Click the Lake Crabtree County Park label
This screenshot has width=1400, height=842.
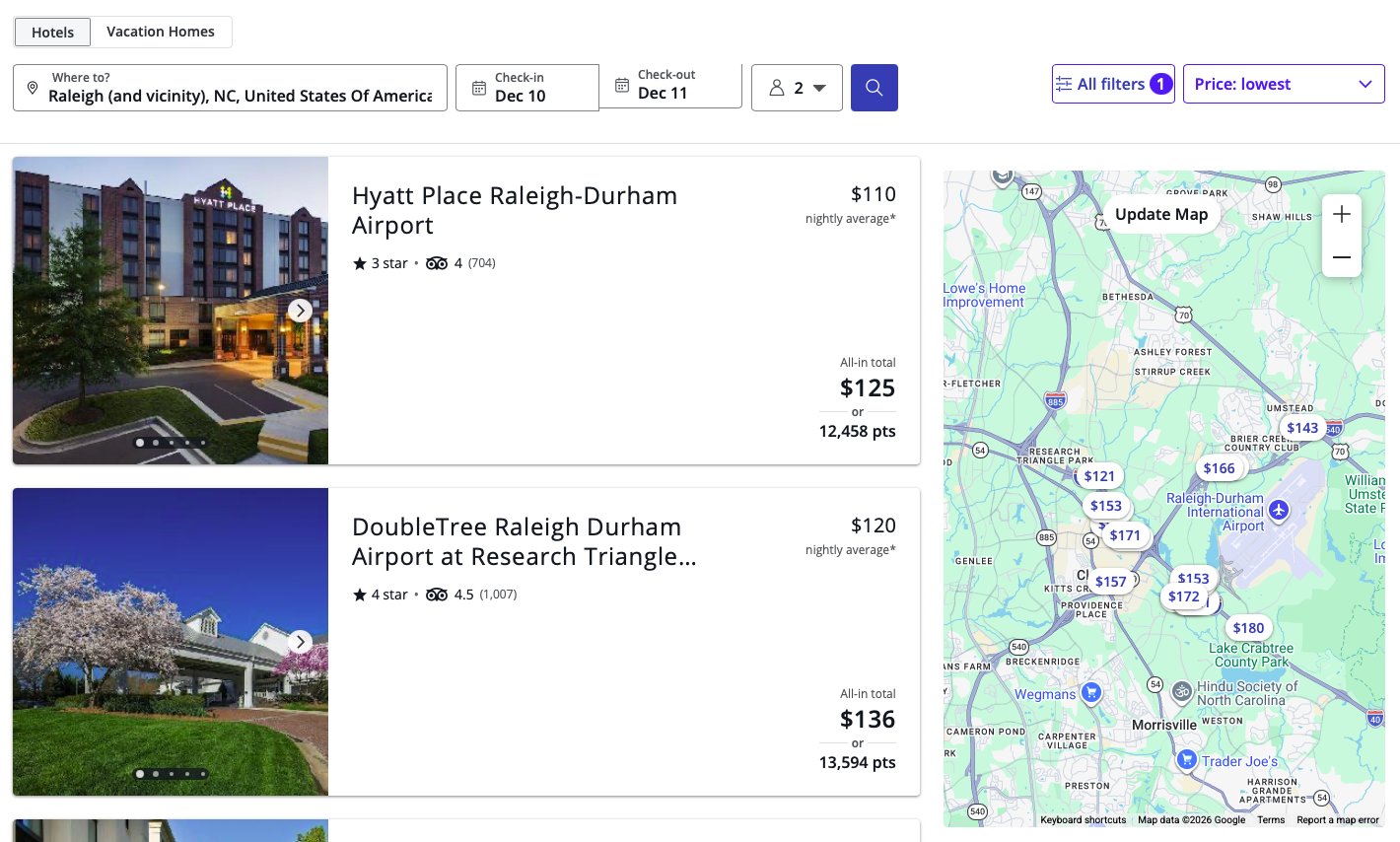[1251, 655]
